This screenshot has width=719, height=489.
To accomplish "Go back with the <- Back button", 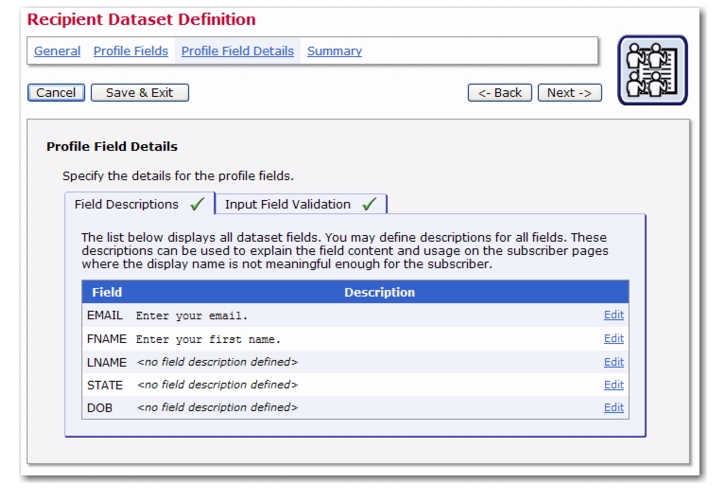I will tap(500, 93).
